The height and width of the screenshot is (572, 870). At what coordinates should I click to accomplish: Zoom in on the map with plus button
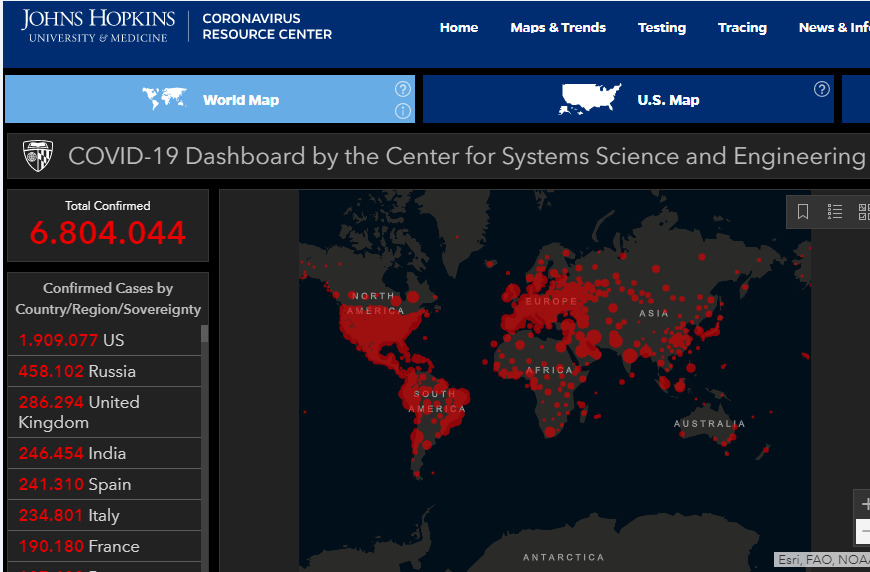point(863,504)
